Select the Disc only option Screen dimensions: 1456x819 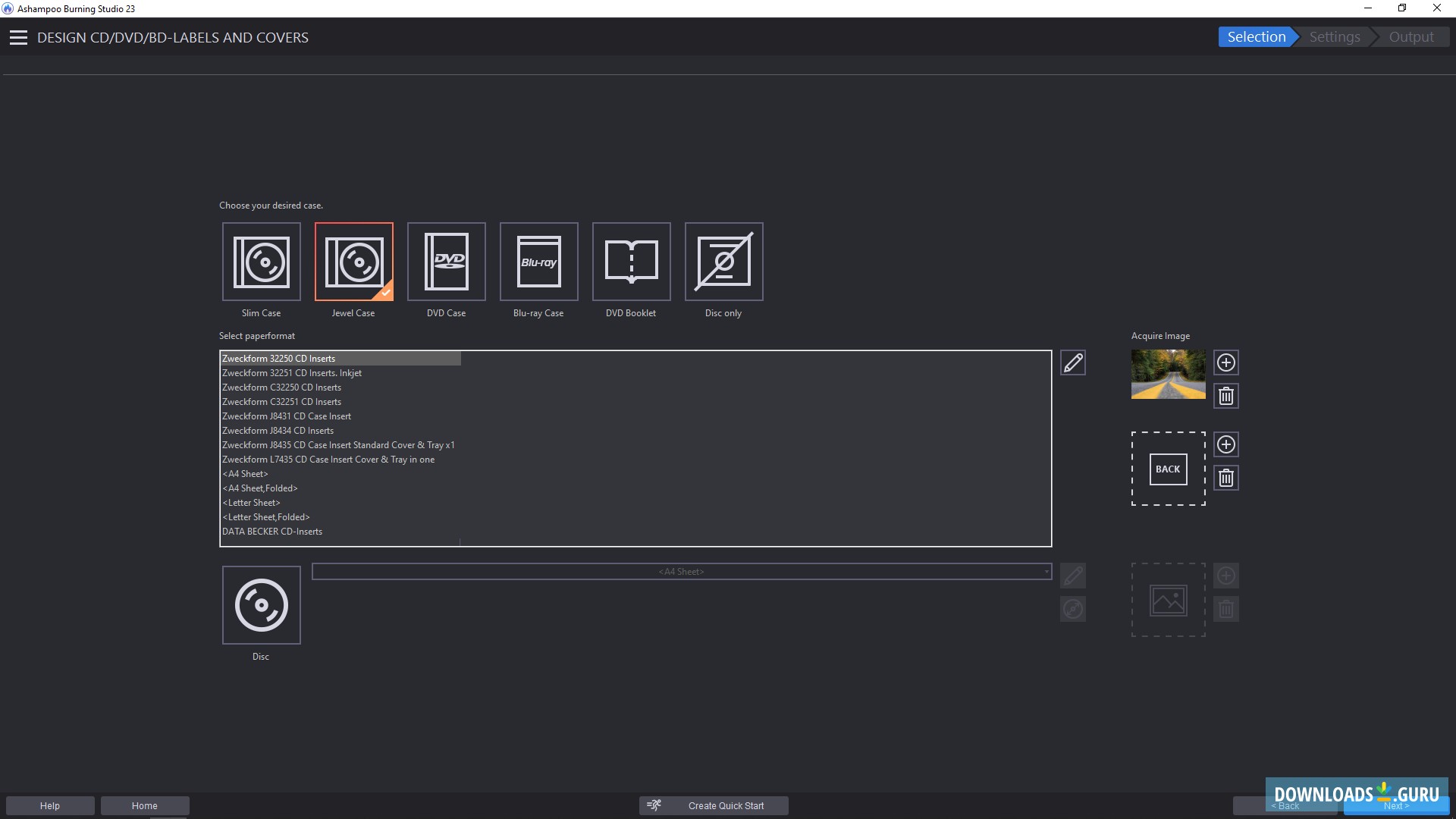724,262
